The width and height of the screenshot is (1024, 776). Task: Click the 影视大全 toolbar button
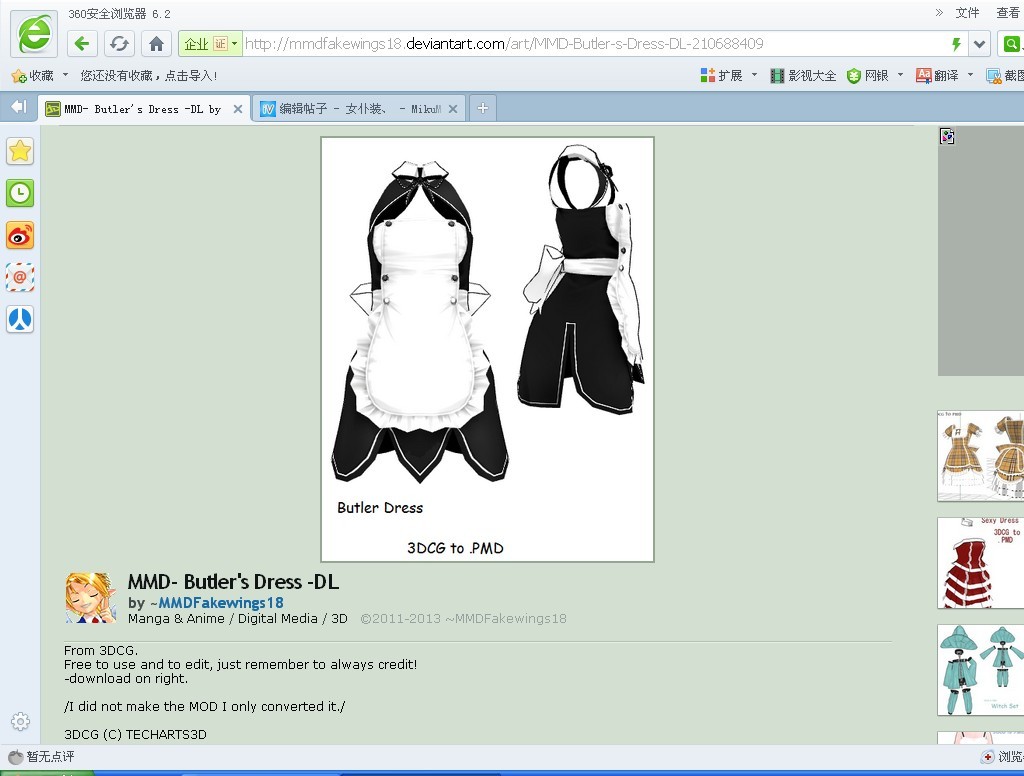pos(803,76)
